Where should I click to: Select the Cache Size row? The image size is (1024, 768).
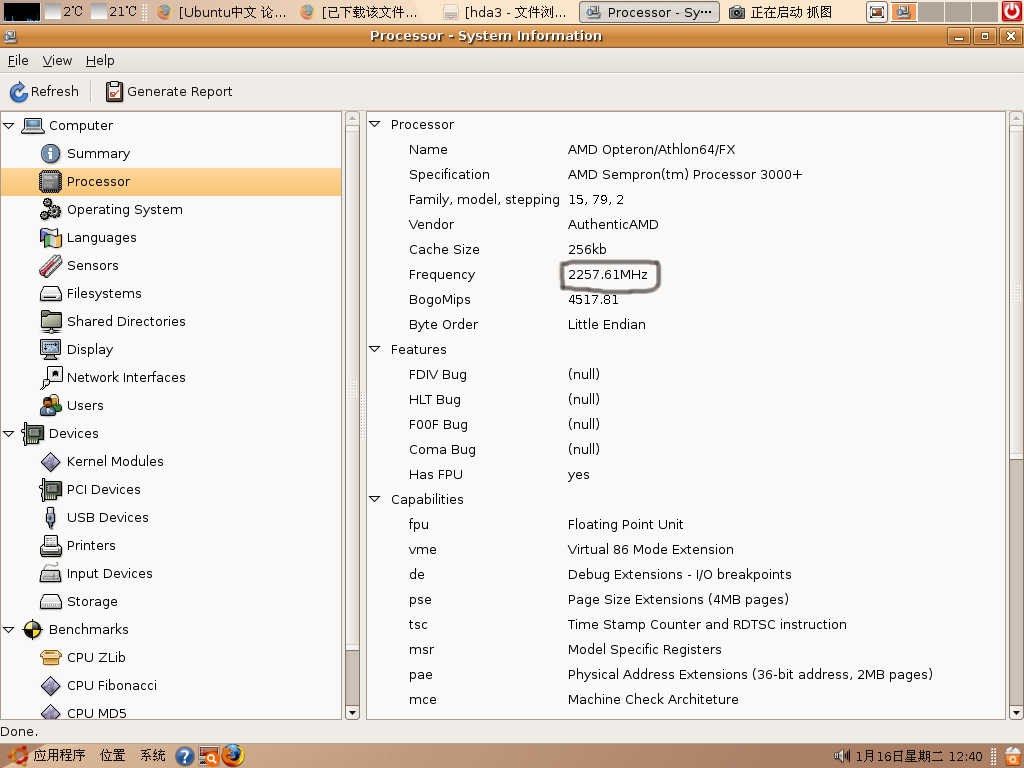coord(686,249)
